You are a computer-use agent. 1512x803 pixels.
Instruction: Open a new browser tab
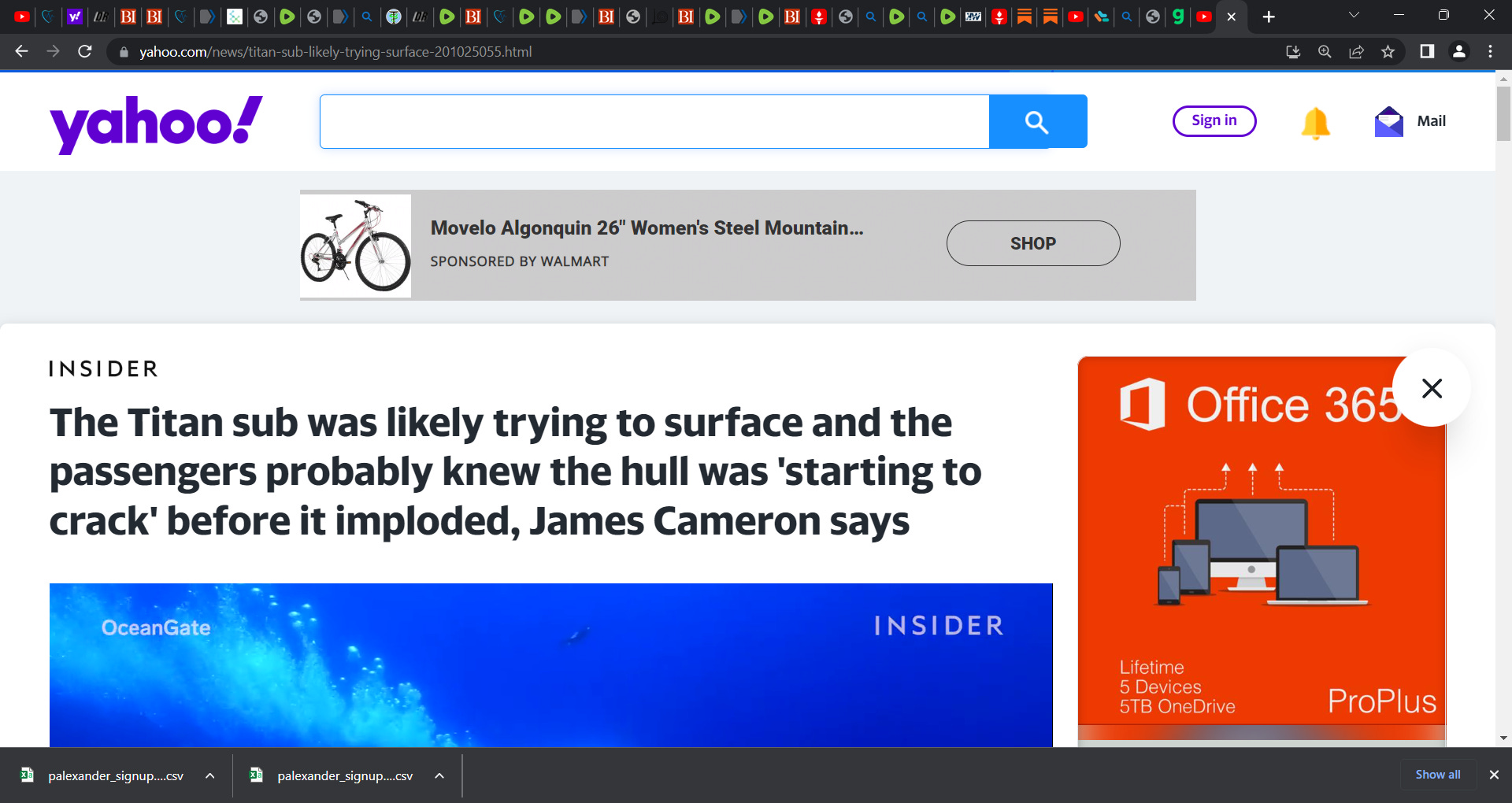(1269, 17)
